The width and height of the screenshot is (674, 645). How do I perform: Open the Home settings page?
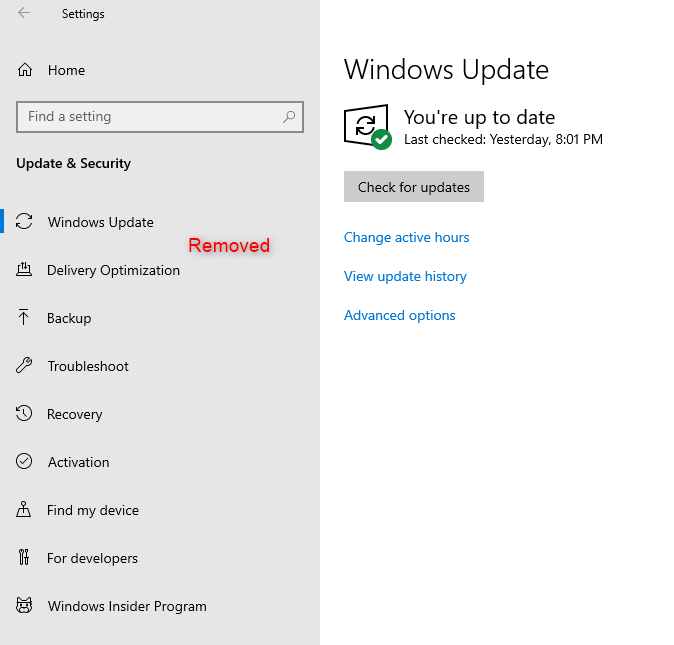click(160, 70)
